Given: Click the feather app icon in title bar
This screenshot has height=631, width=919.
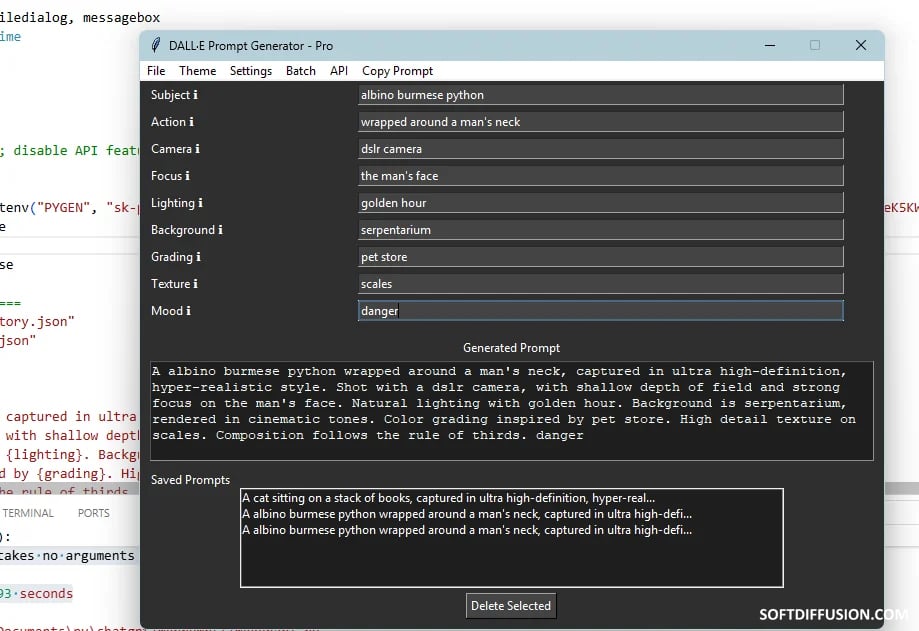Looking at the screenshot, I should tap(155, 45).
